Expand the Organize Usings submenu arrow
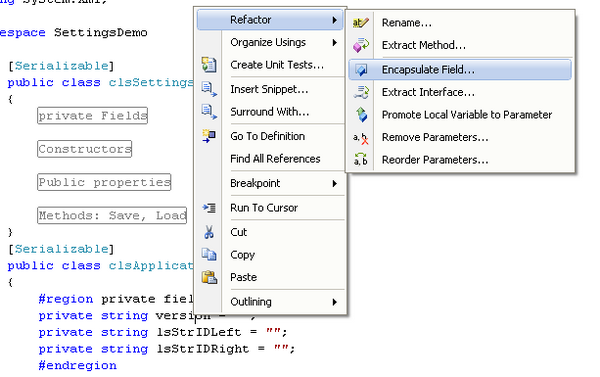 click(335, 42)
